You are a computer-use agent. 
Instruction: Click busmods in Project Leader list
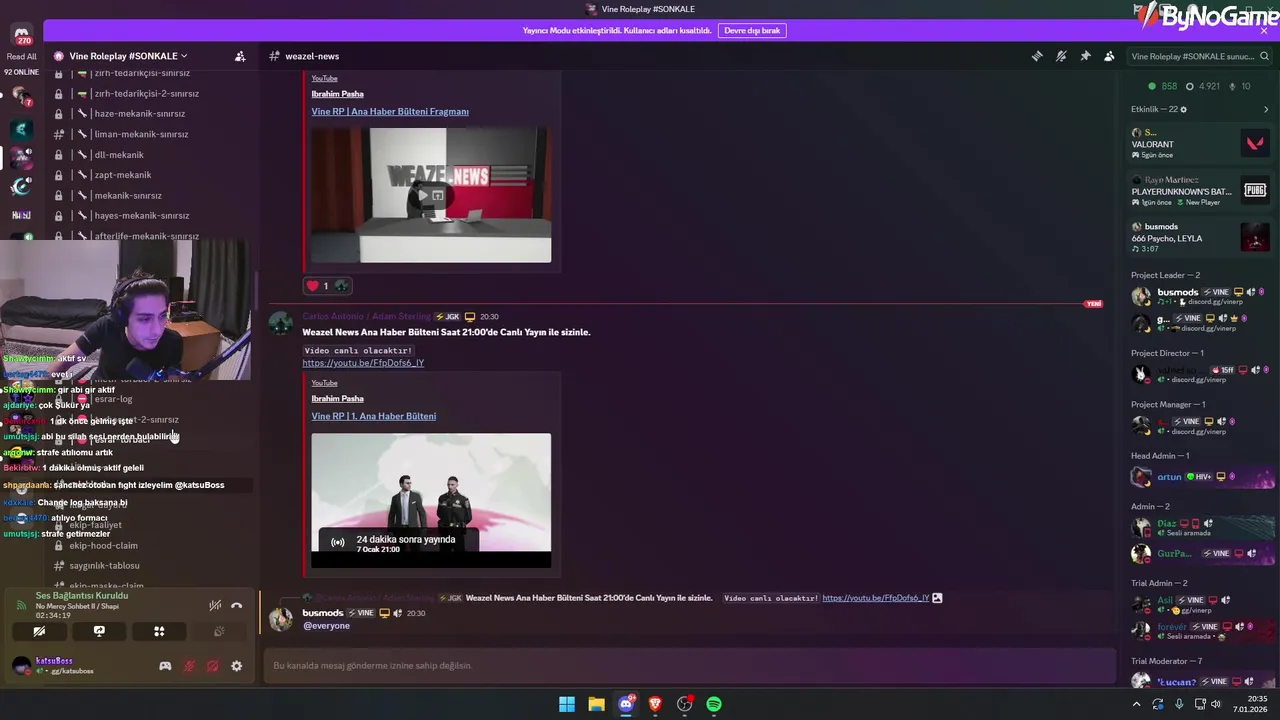click(1200, 296)
